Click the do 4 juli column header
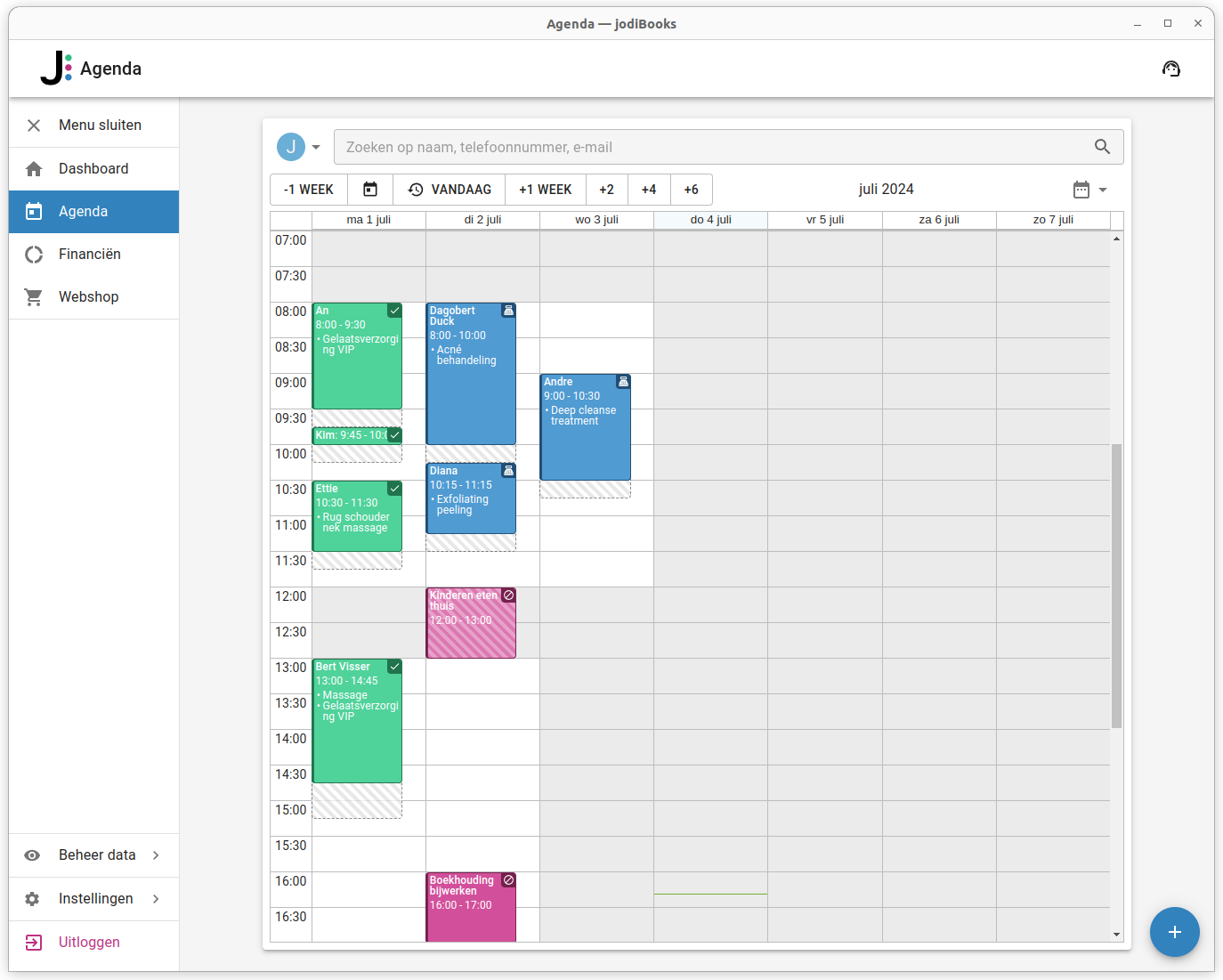This screenshot has width=1223, height=980. (x=710, y=220)
